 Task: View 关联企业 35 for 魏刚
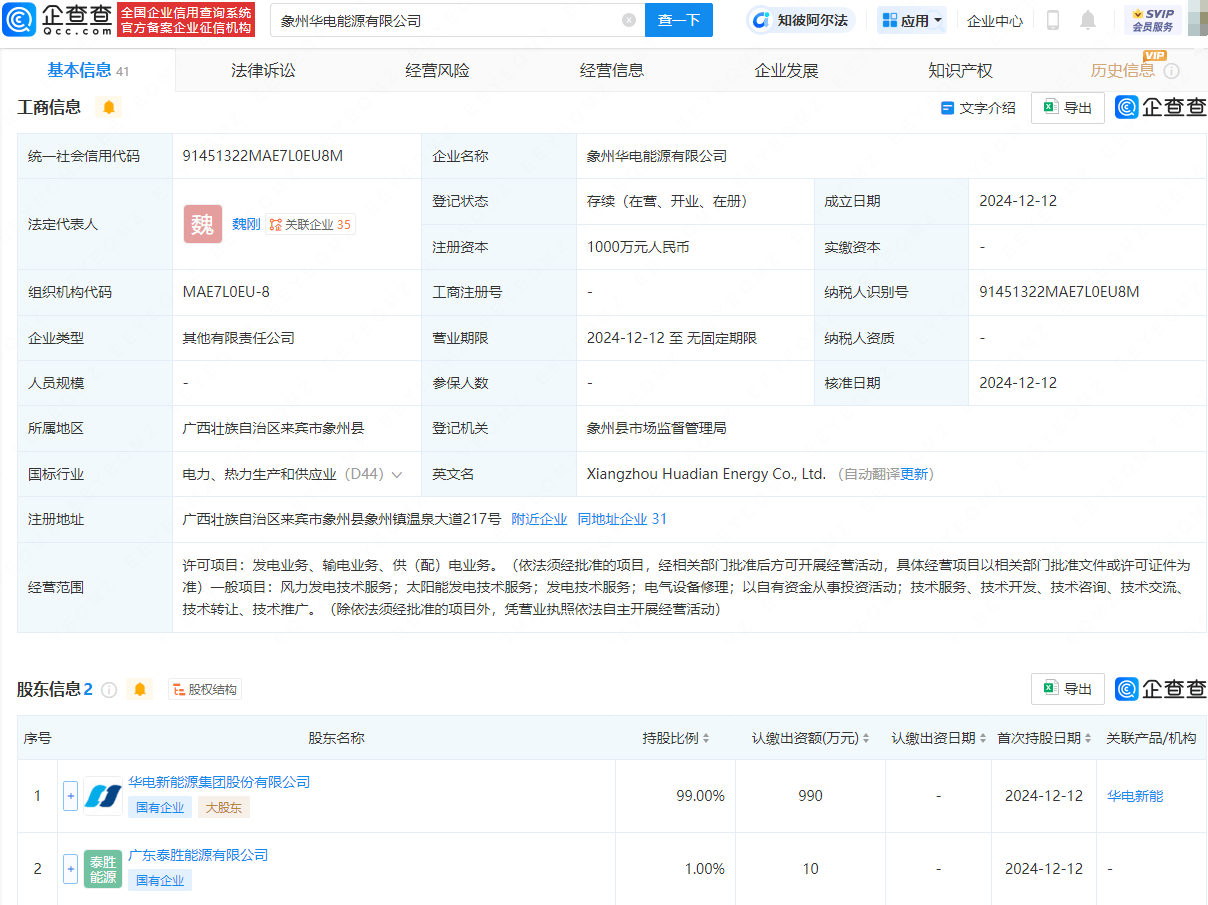310,225
